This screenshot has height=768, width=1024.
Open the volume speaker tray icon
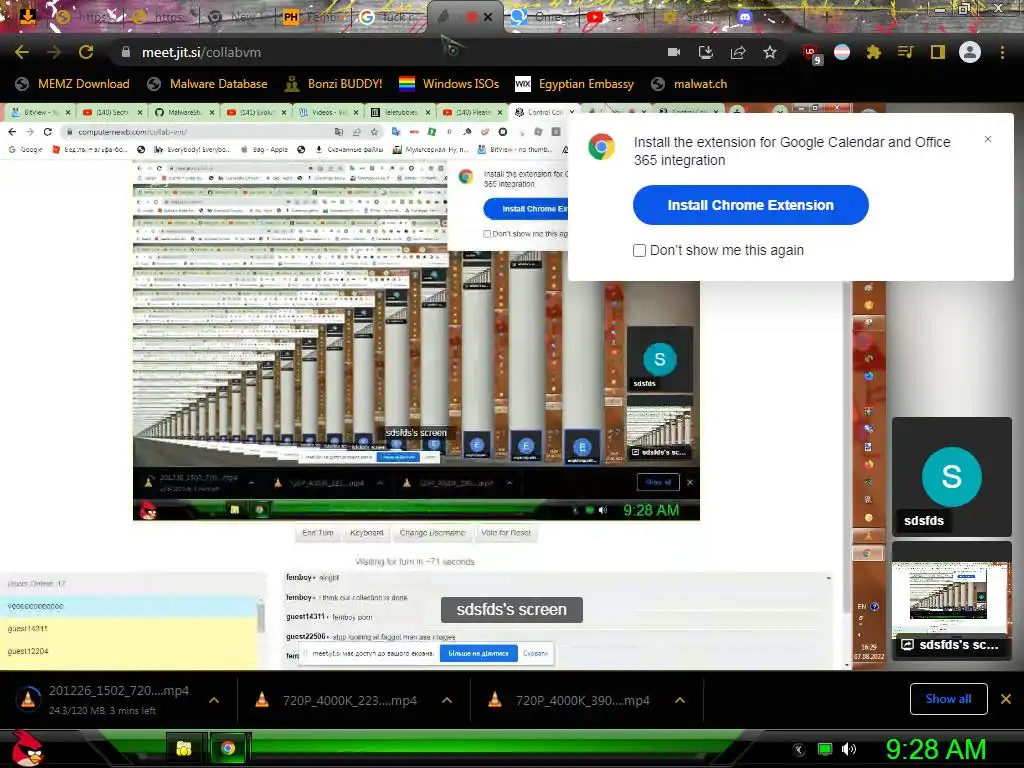[849, 749]
